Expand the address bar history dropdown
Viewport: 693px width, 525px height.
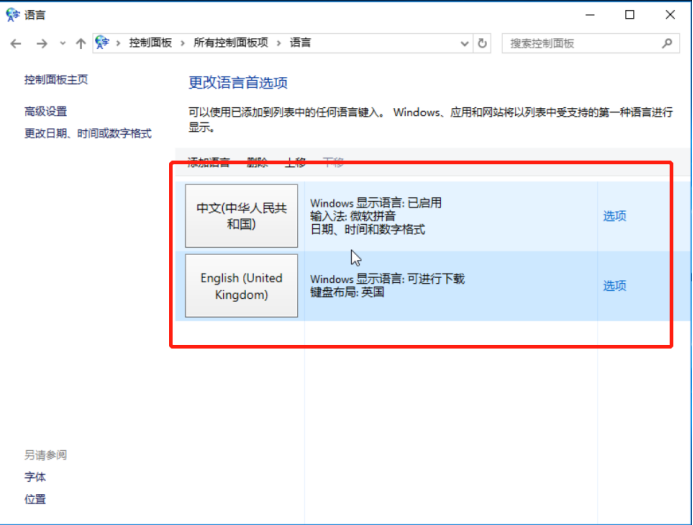tap(465, 43)
